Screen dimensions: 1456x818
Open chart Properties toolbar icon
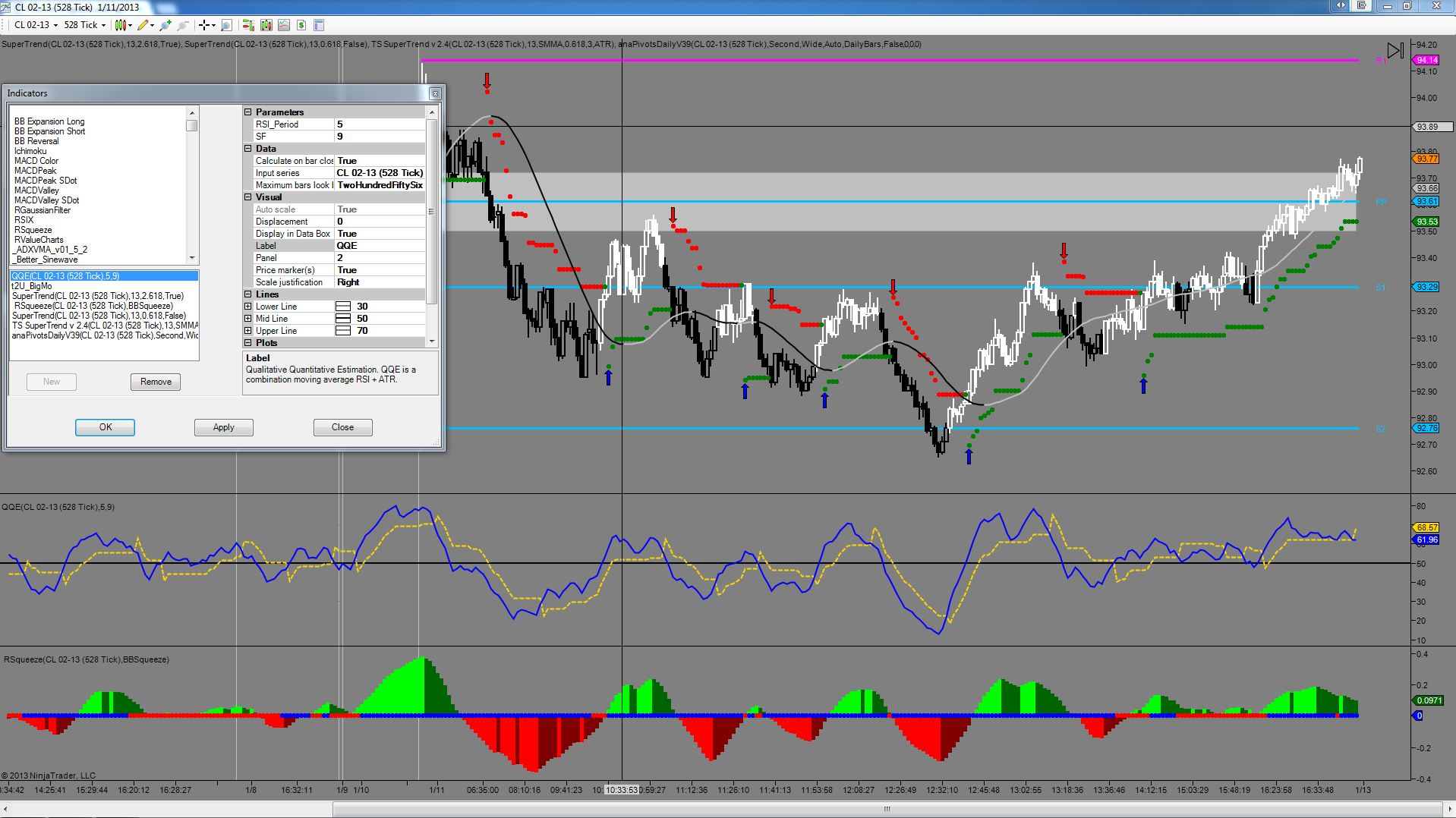(x=319, y=25)
